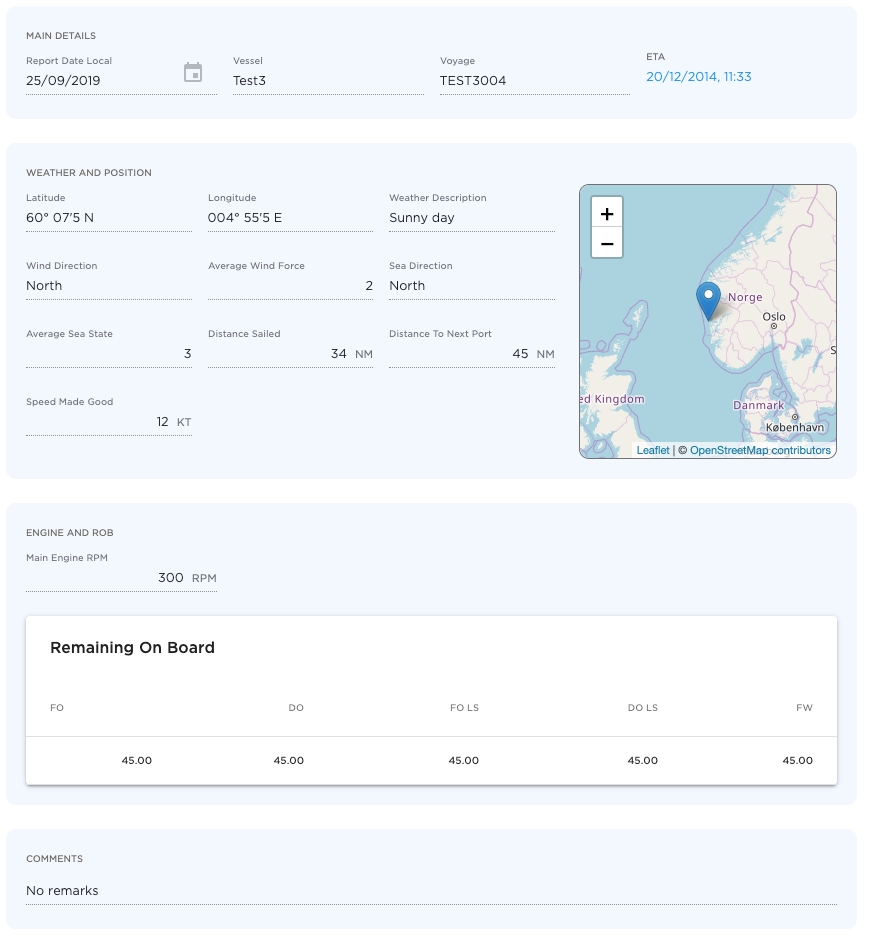Click the Oslo label on the map

point(774,317)
